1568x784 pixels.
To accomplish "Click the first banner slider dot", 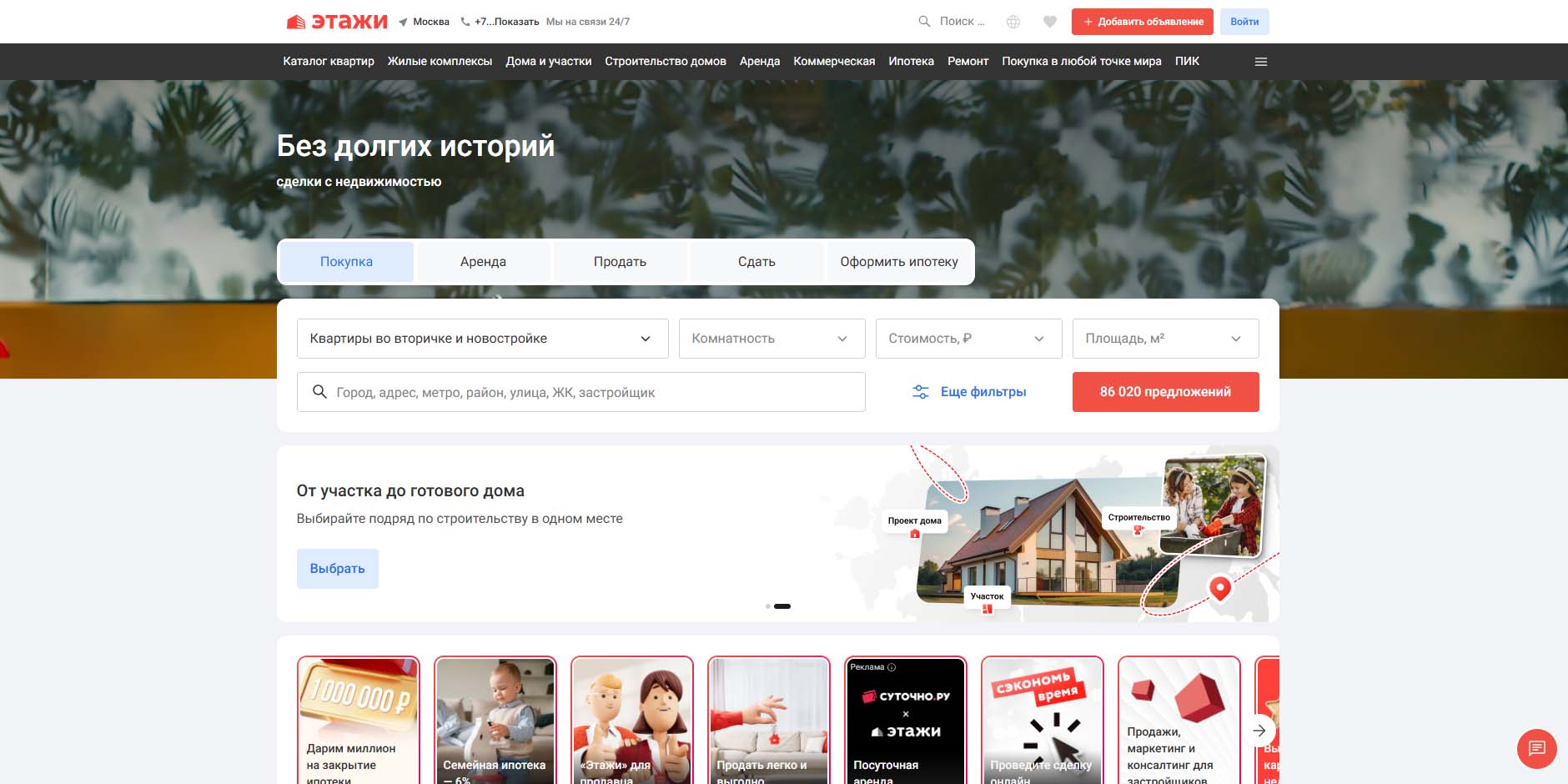I will (x=767, y=606).
